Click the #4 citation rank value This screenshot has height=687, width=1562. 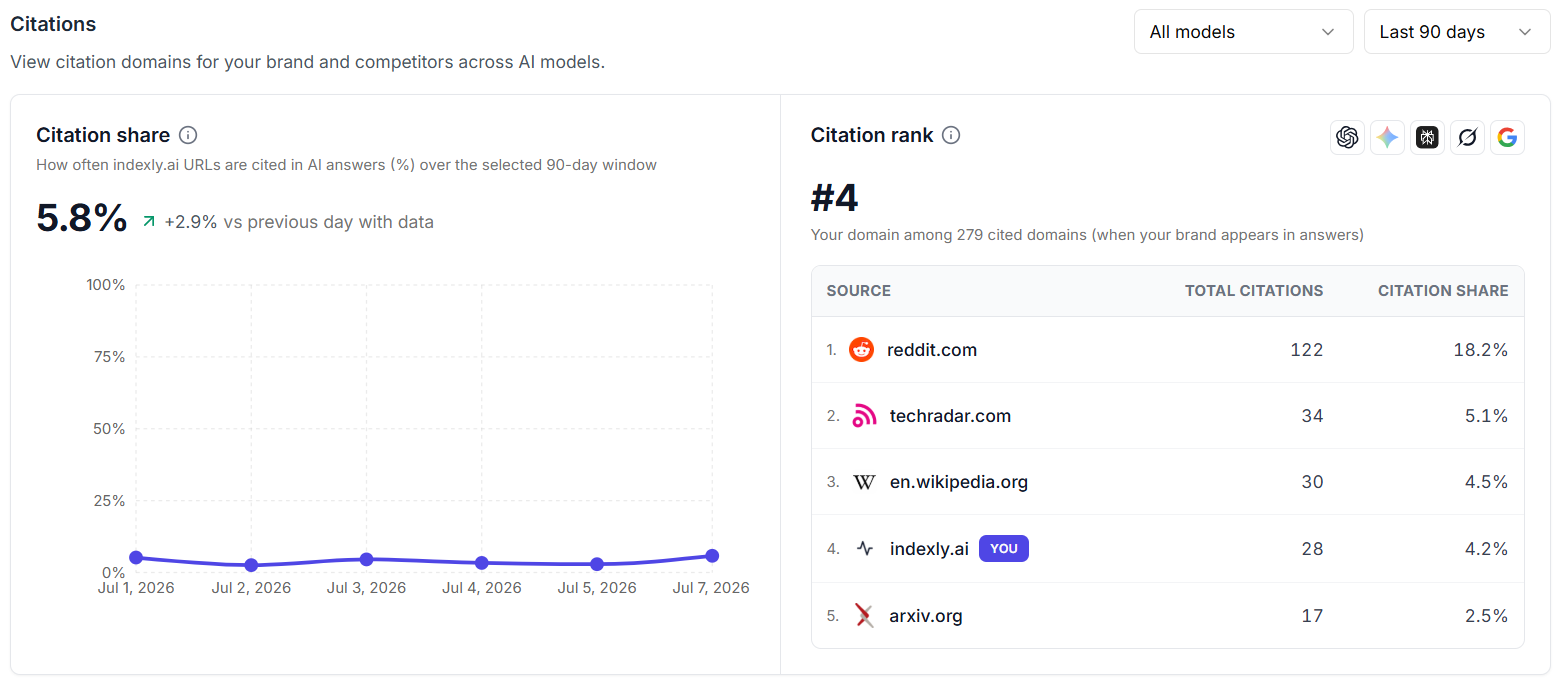click(834, 198)
